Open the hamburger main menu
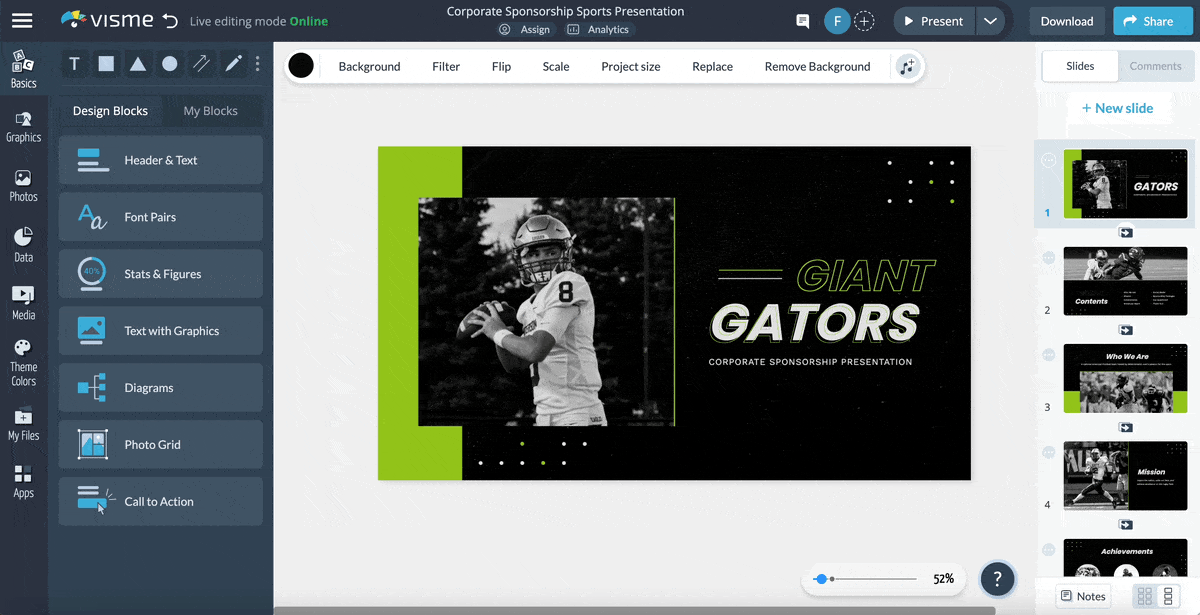This screenshot has height=615, width=1200. click(x=22, y=20)
